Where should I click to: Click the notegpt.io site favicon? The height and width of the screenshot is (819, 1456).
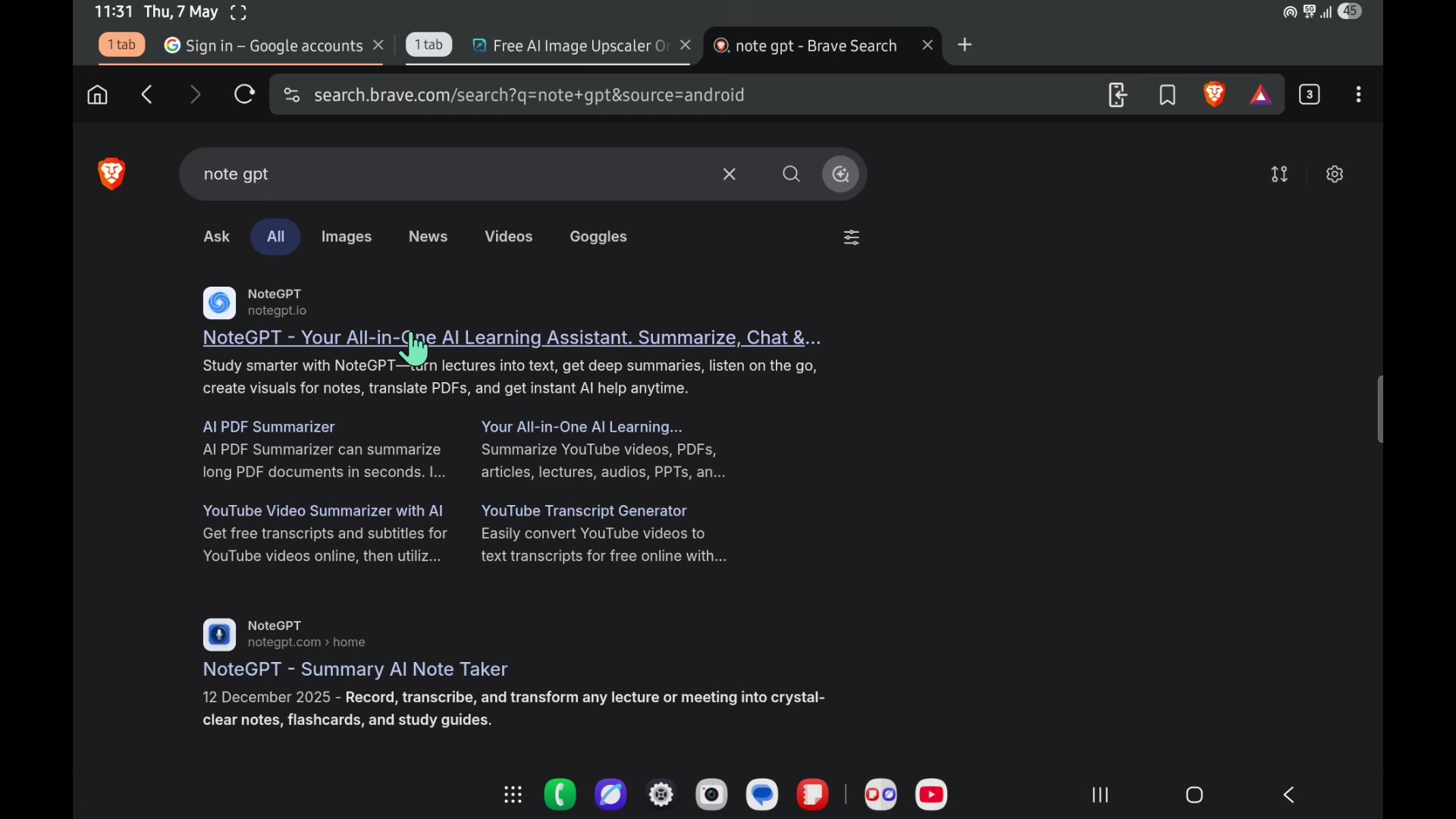pyautogui.click(x=219, y=303)
